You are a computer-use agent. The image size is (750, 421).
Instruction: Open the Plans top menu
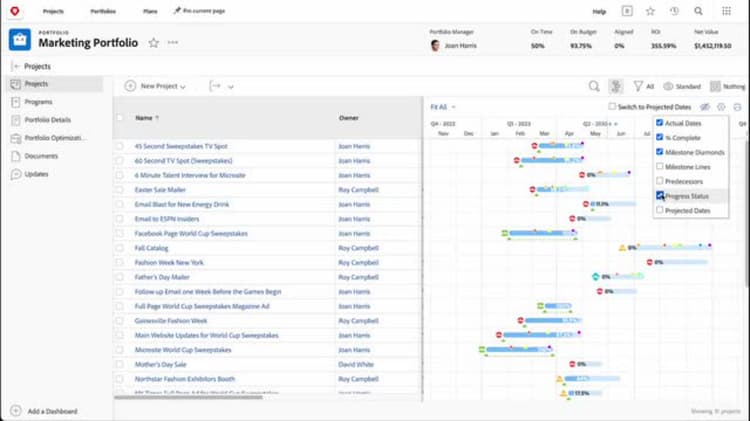150,11
